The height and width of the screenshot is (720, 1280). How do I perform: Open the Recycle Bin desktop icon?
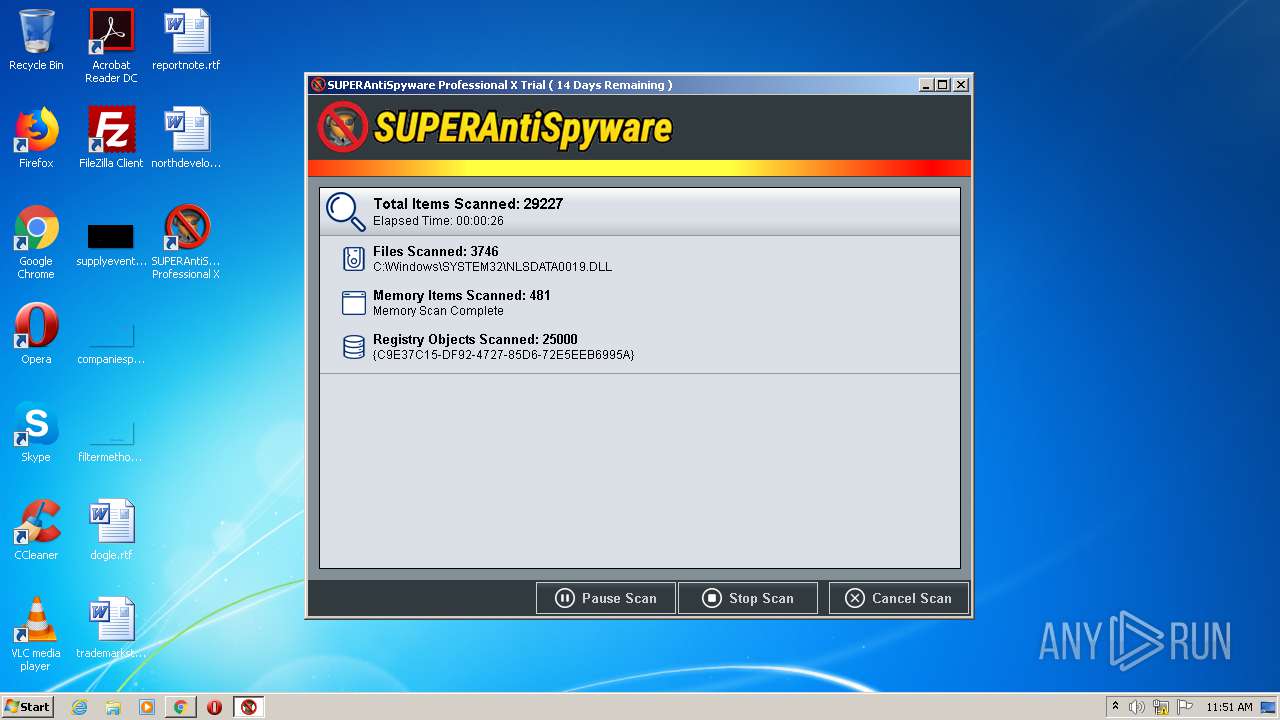point(36,40)
